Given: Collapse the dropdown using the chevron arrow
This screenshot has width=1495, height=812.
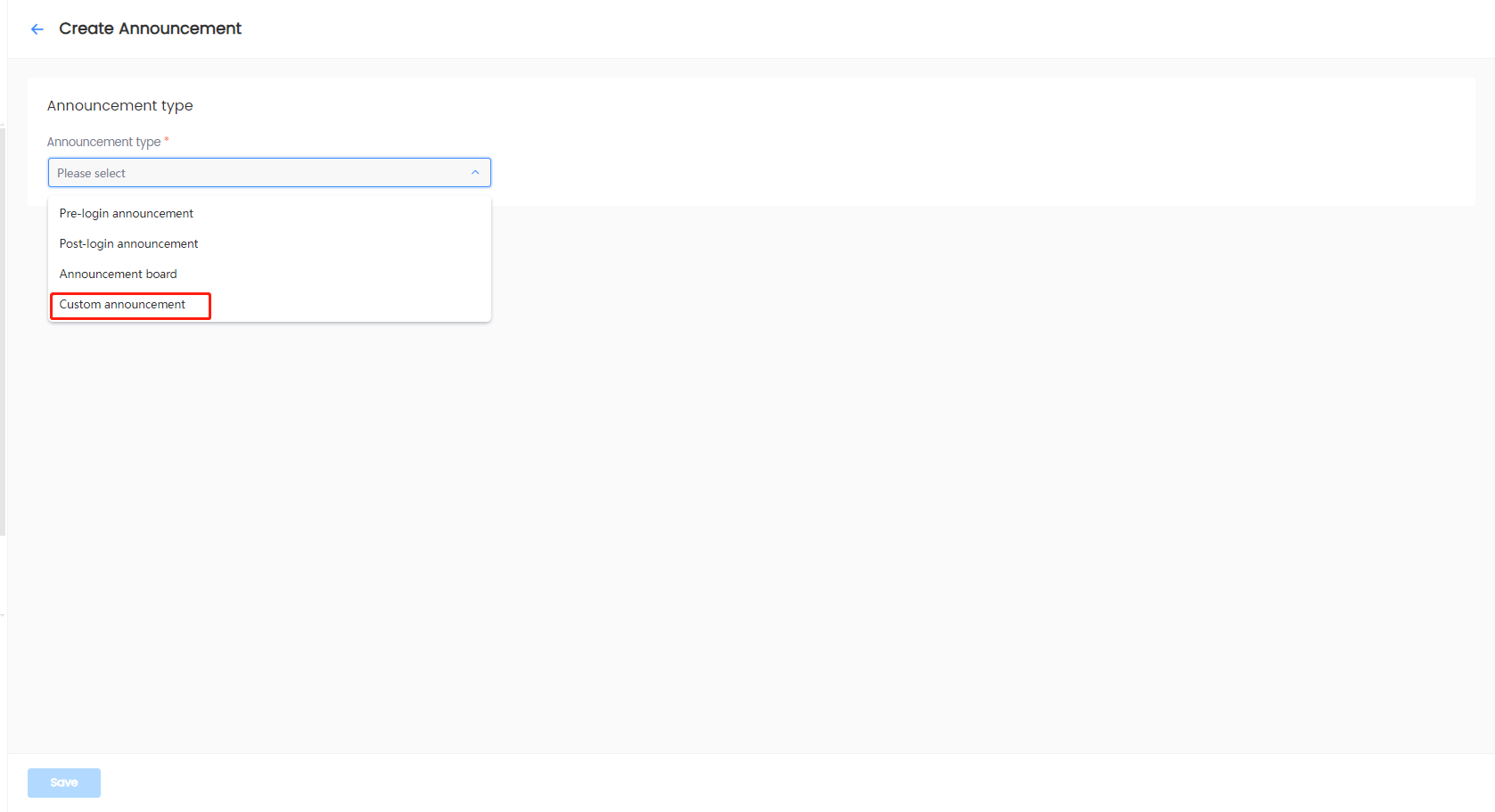Looking at the screenshot, I should pyautogui.click(x=475, y=173).
